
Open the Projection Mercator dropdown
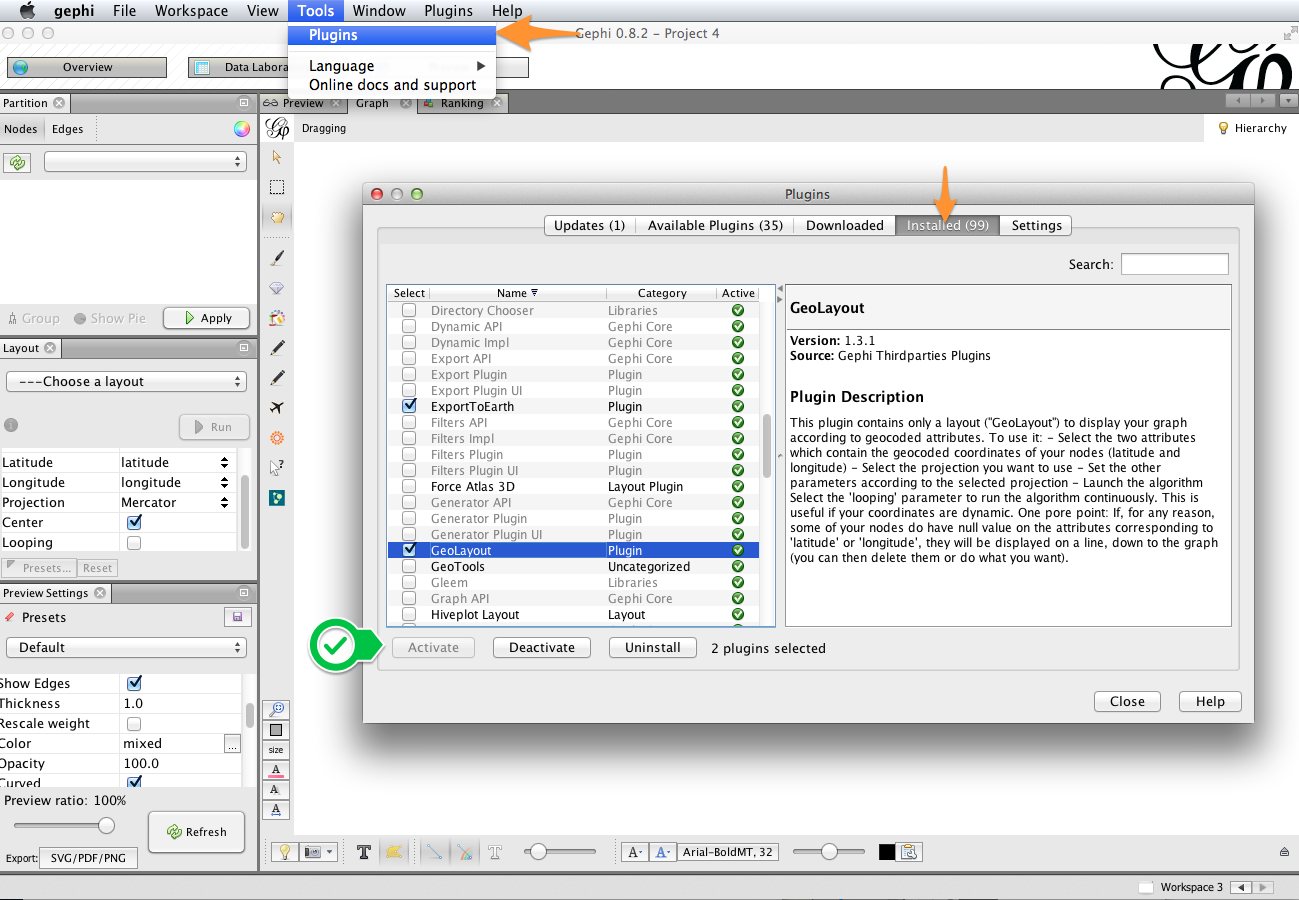coord(177,502)
